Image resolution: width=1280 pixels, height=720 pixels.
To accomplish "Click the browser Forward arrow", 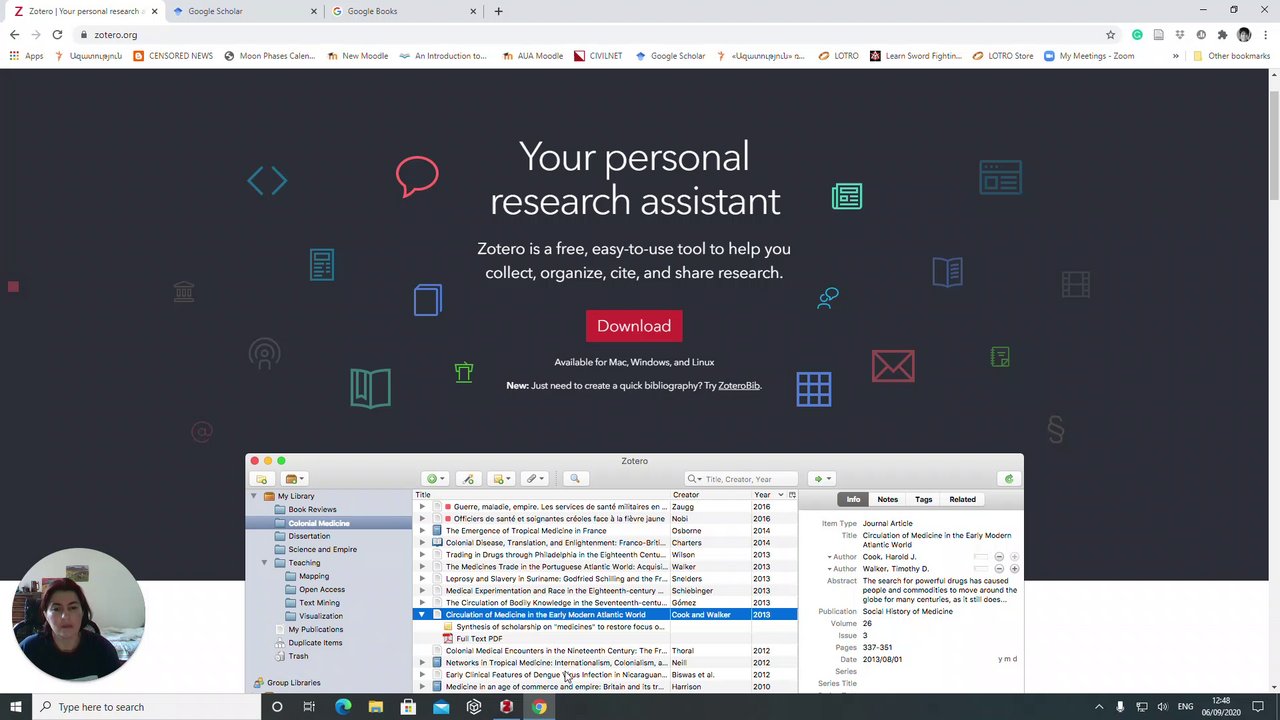I will pyautogui.click(x=35, y=35).
